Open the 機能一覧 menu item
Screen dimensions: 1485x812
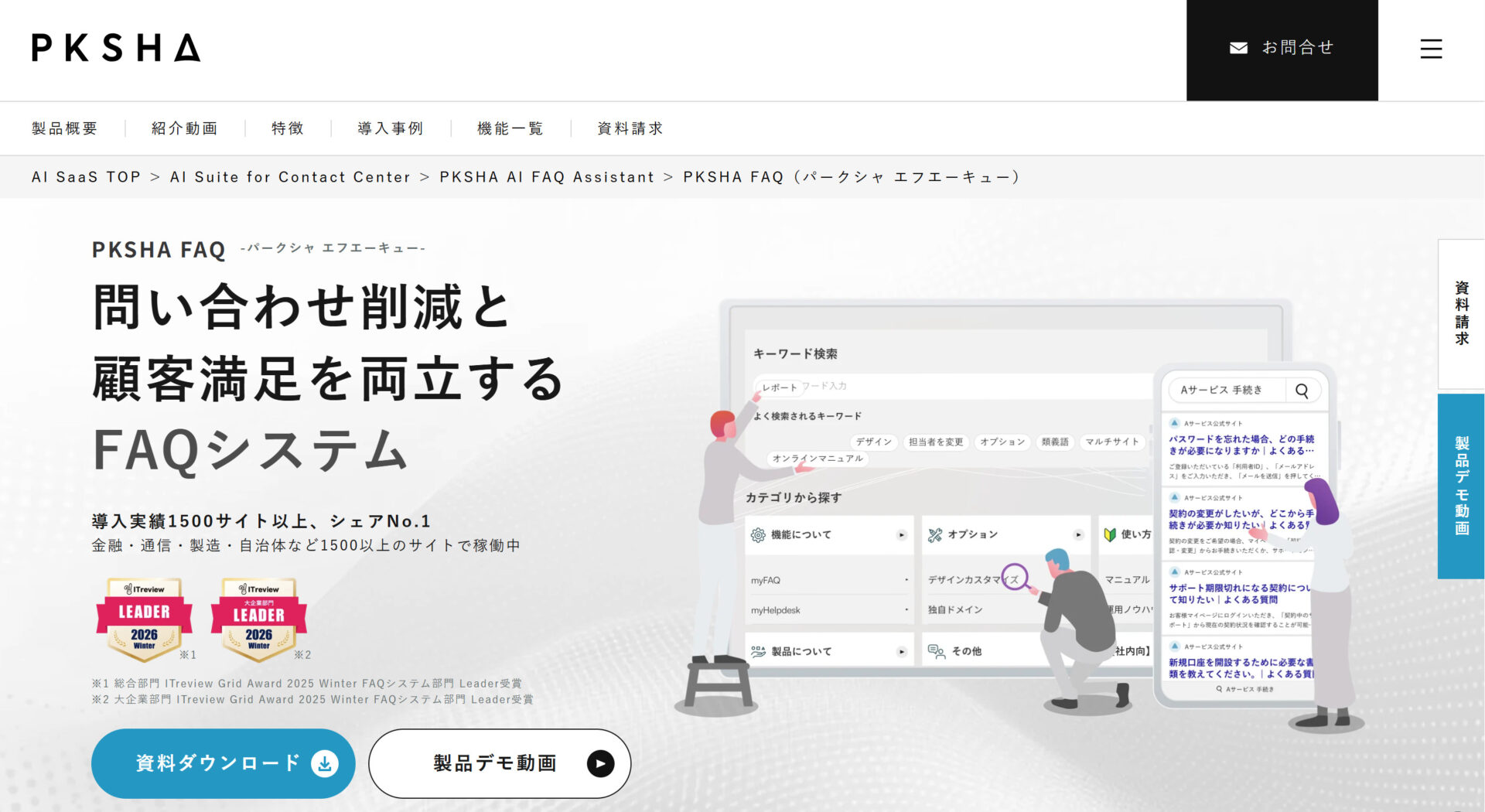pos(510,128)
